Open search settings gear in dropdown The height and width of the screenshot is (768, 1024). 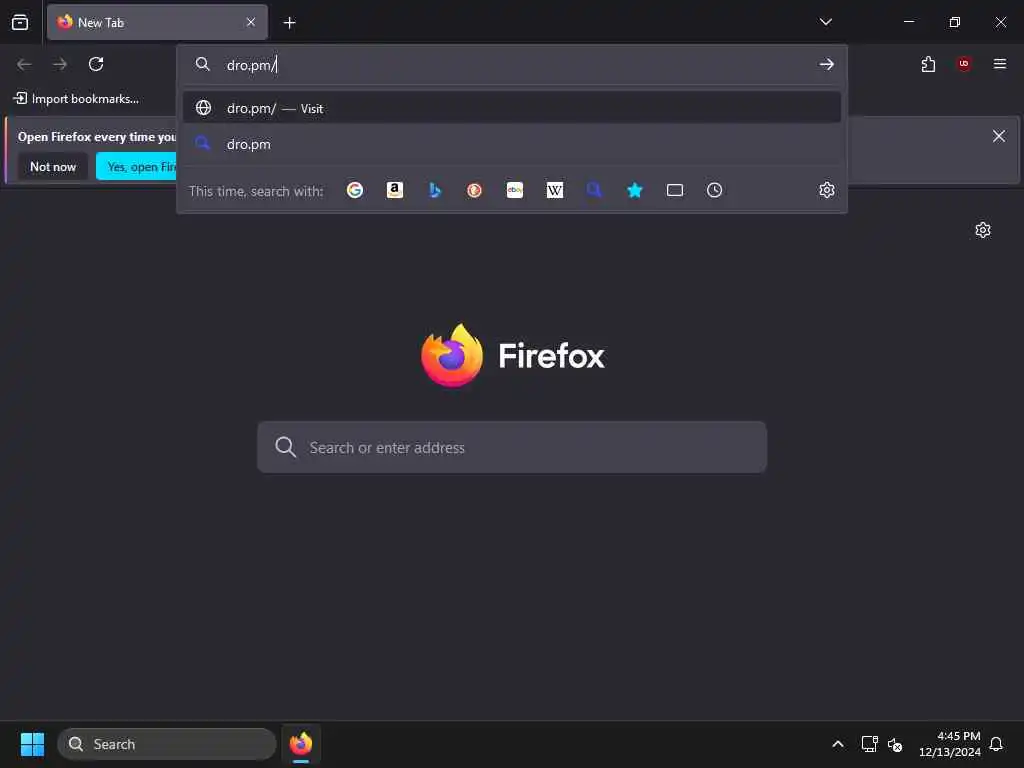[x=826, y=190]
